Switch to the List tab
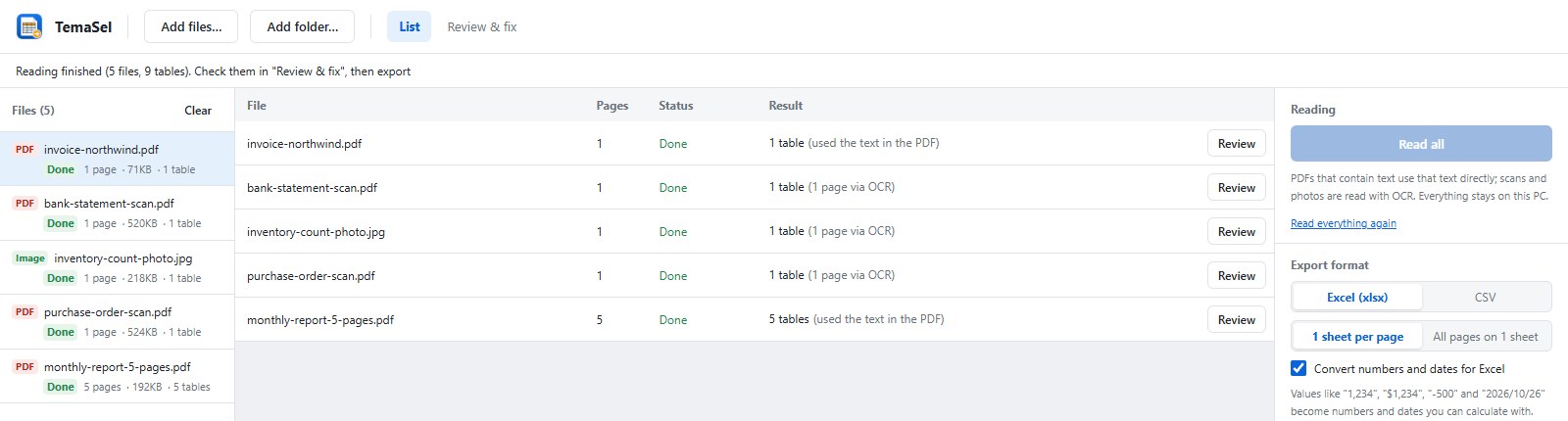 [x=410, y=26]
